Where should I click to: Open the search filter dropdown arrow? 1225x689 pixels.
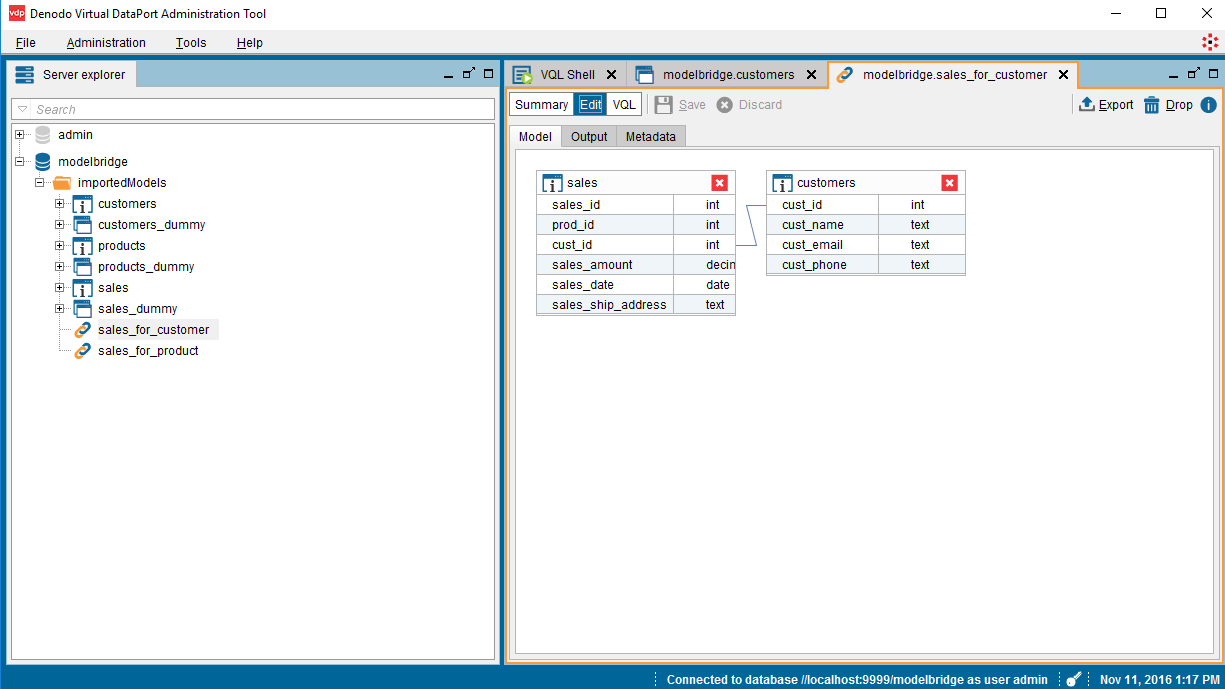coord(23,109)
